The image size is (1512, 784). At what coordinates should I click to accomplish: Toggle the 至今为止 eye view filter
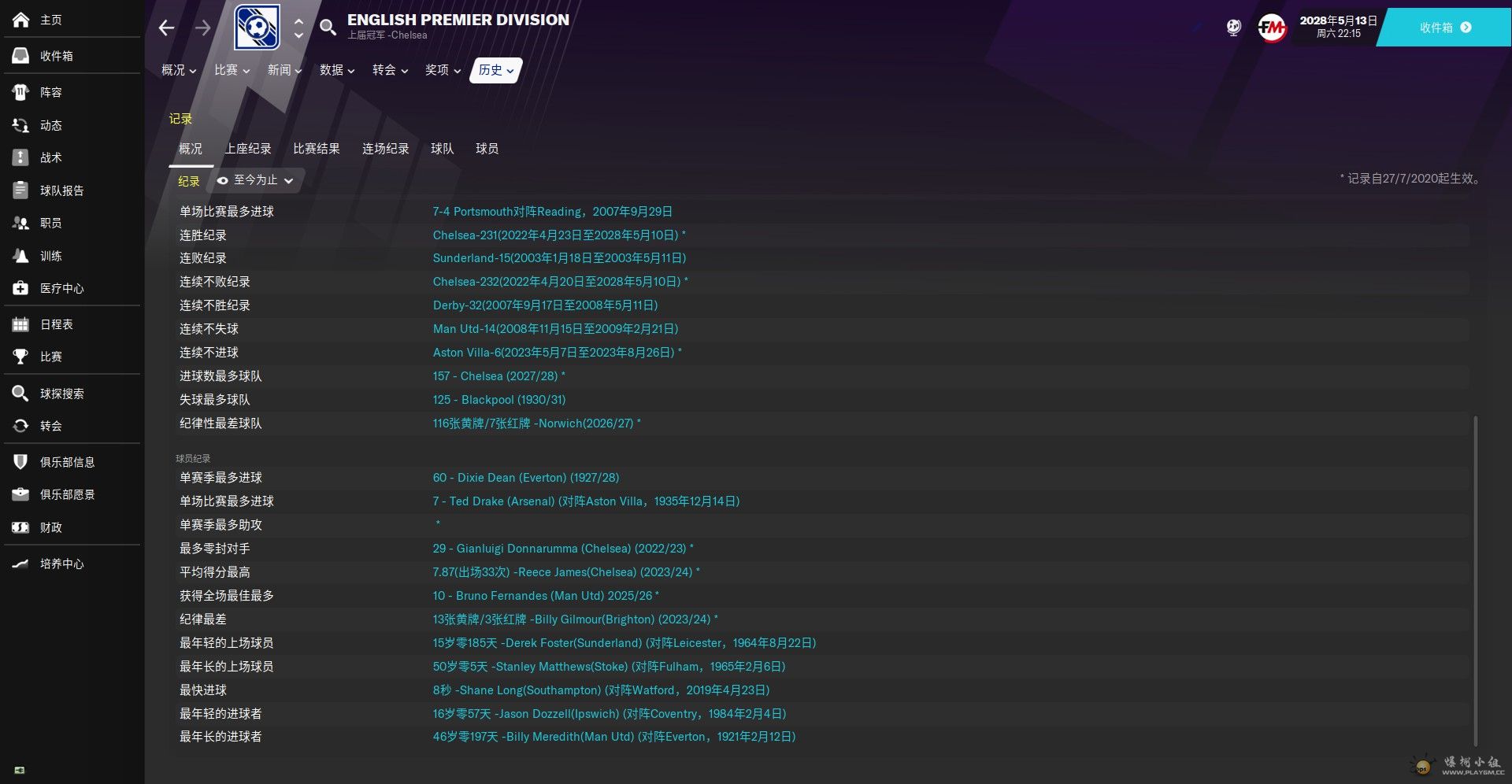[x=256, y=180]
